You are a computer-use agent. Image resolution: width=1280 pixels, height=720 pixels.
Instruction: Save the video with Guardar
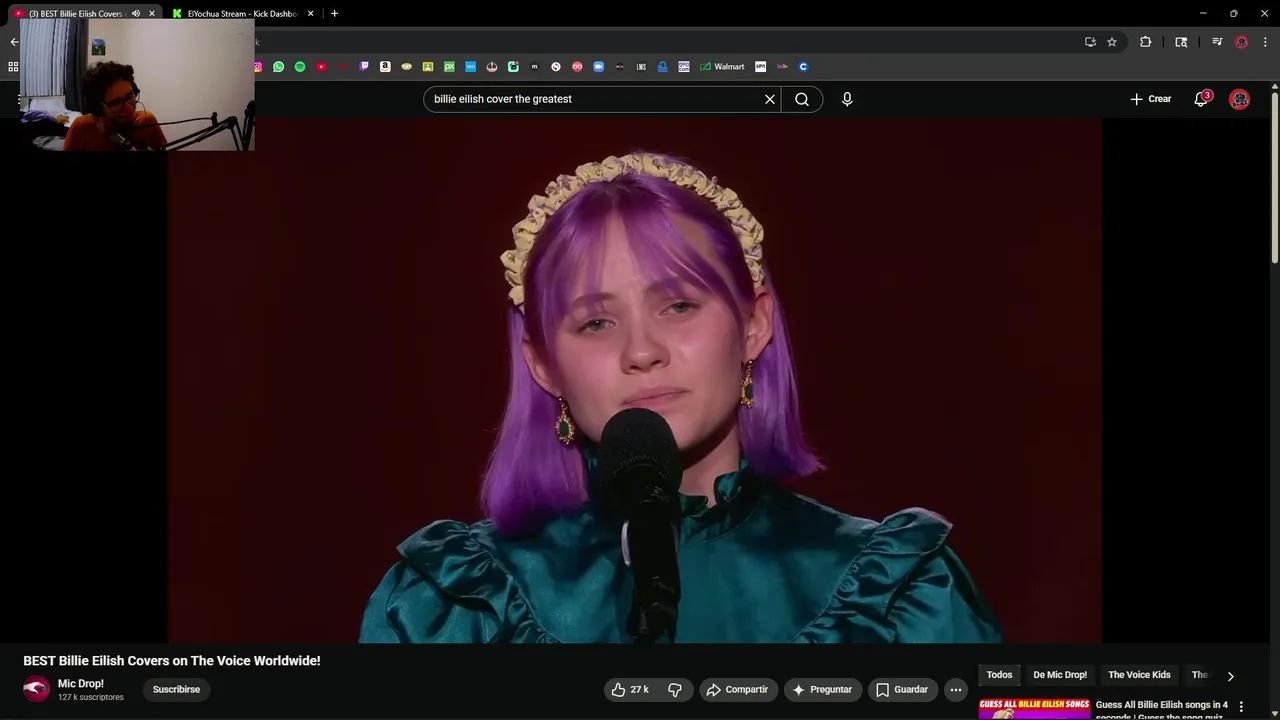pos(902,689)
